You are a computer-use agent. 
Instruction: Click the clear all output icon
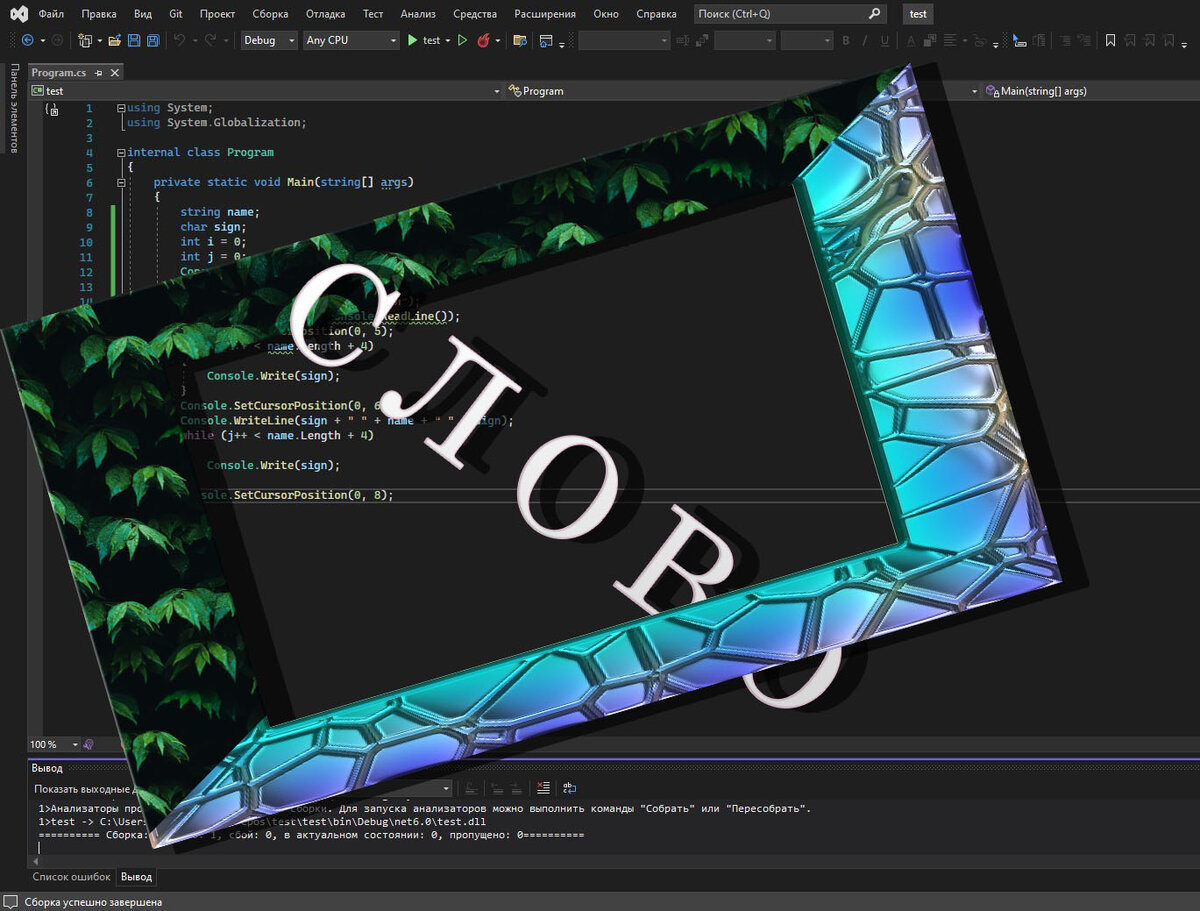click(543, 788)
